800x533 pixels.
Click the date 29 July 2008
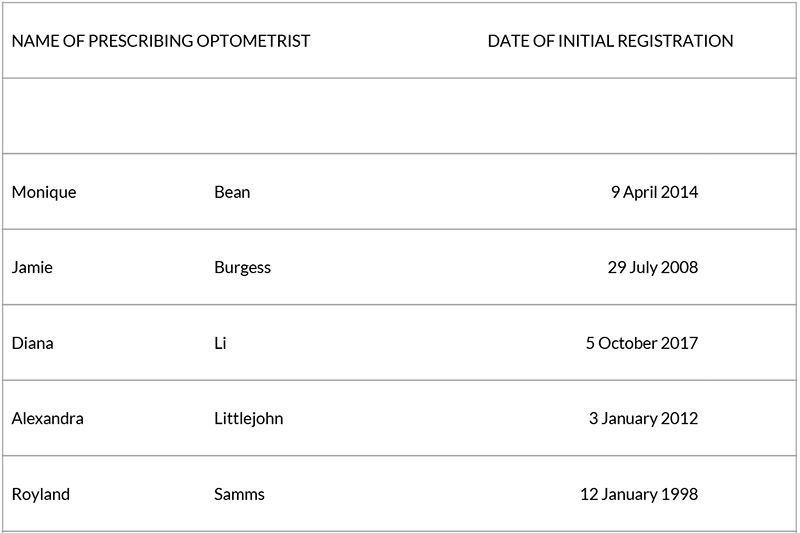(x=652, y=268)
